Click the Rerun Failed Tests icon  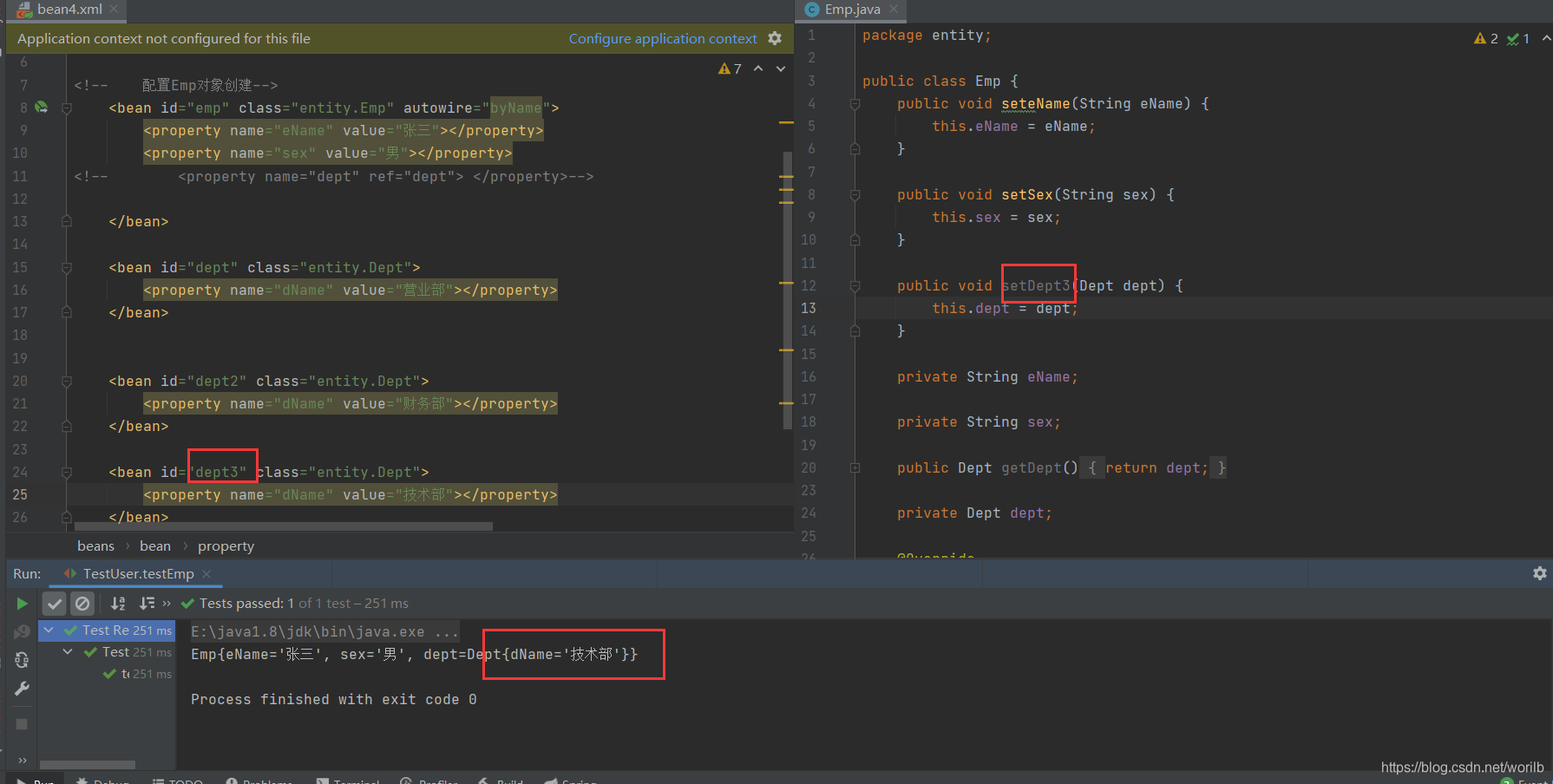[x=22, y=632]
